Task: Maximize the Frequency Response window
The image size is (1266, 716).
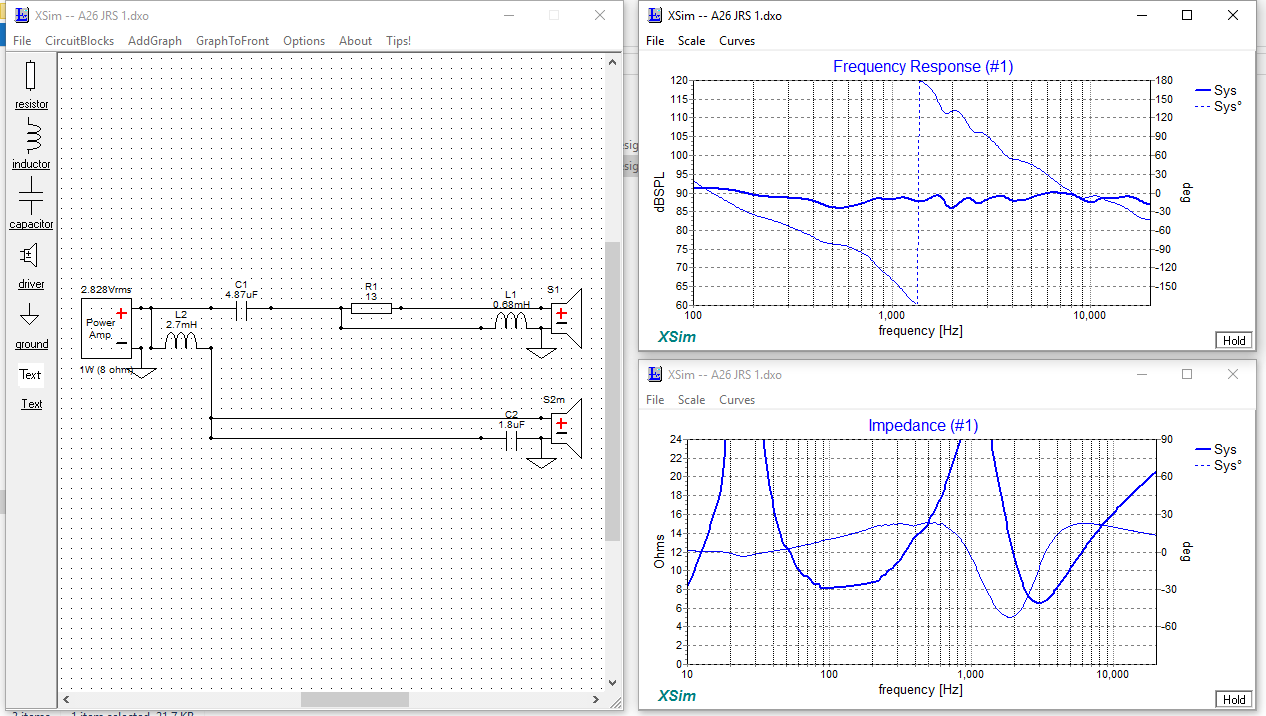Action: [1187, 15]
